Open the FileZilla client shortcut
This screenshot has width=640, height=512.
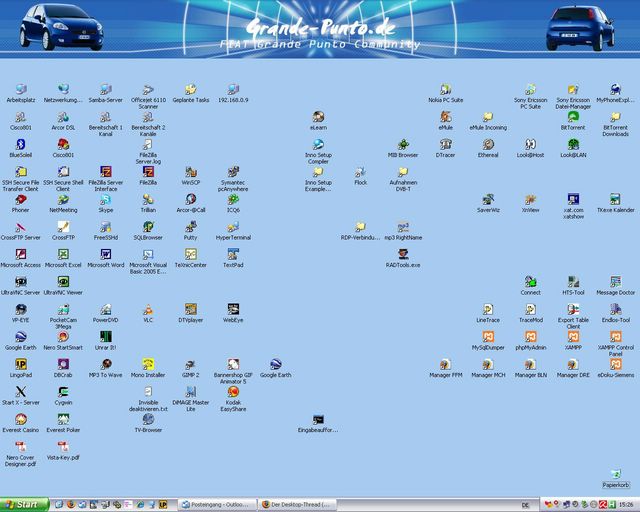(148, 172)
